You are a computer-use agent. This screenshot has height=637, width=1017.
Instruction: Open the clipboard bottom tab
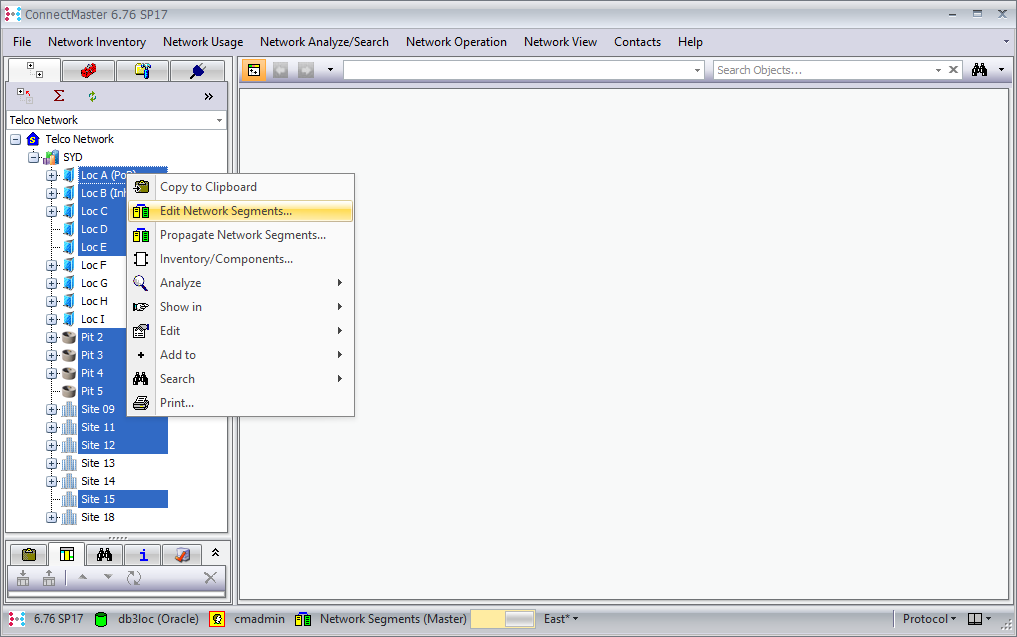29,555
